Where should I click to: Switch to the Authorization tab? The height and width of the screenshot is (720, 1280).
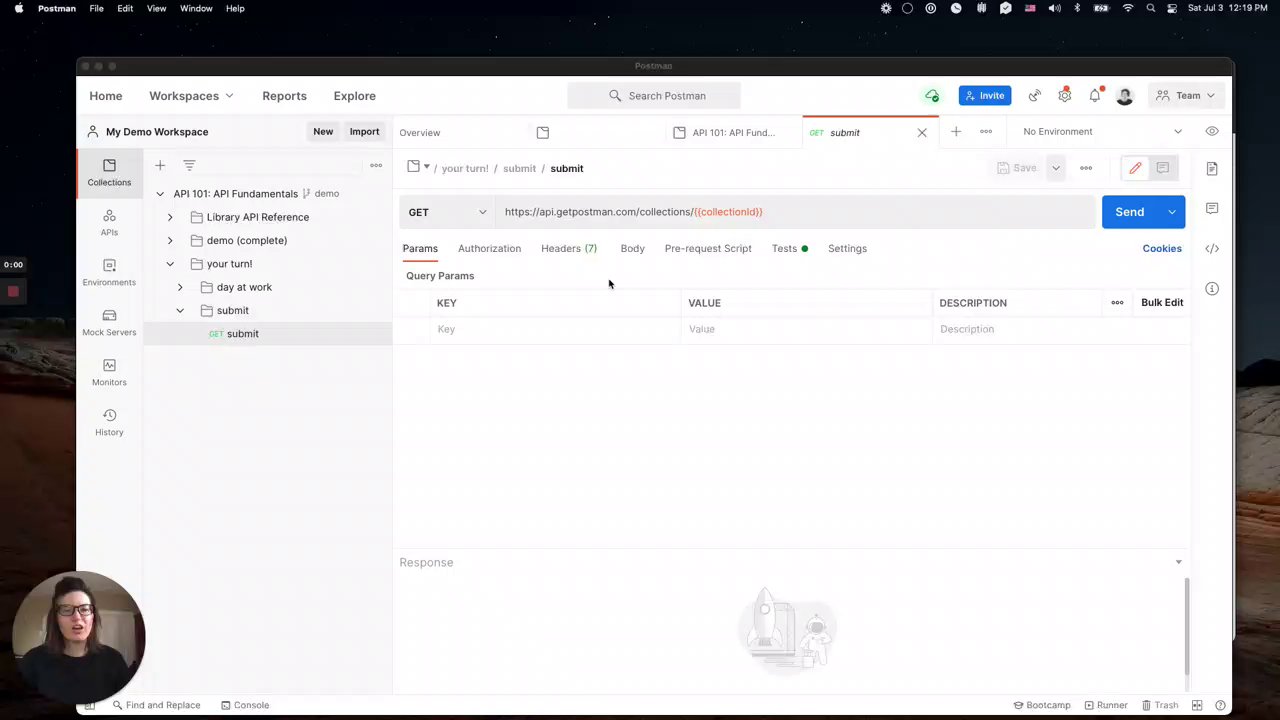[489, 248]
